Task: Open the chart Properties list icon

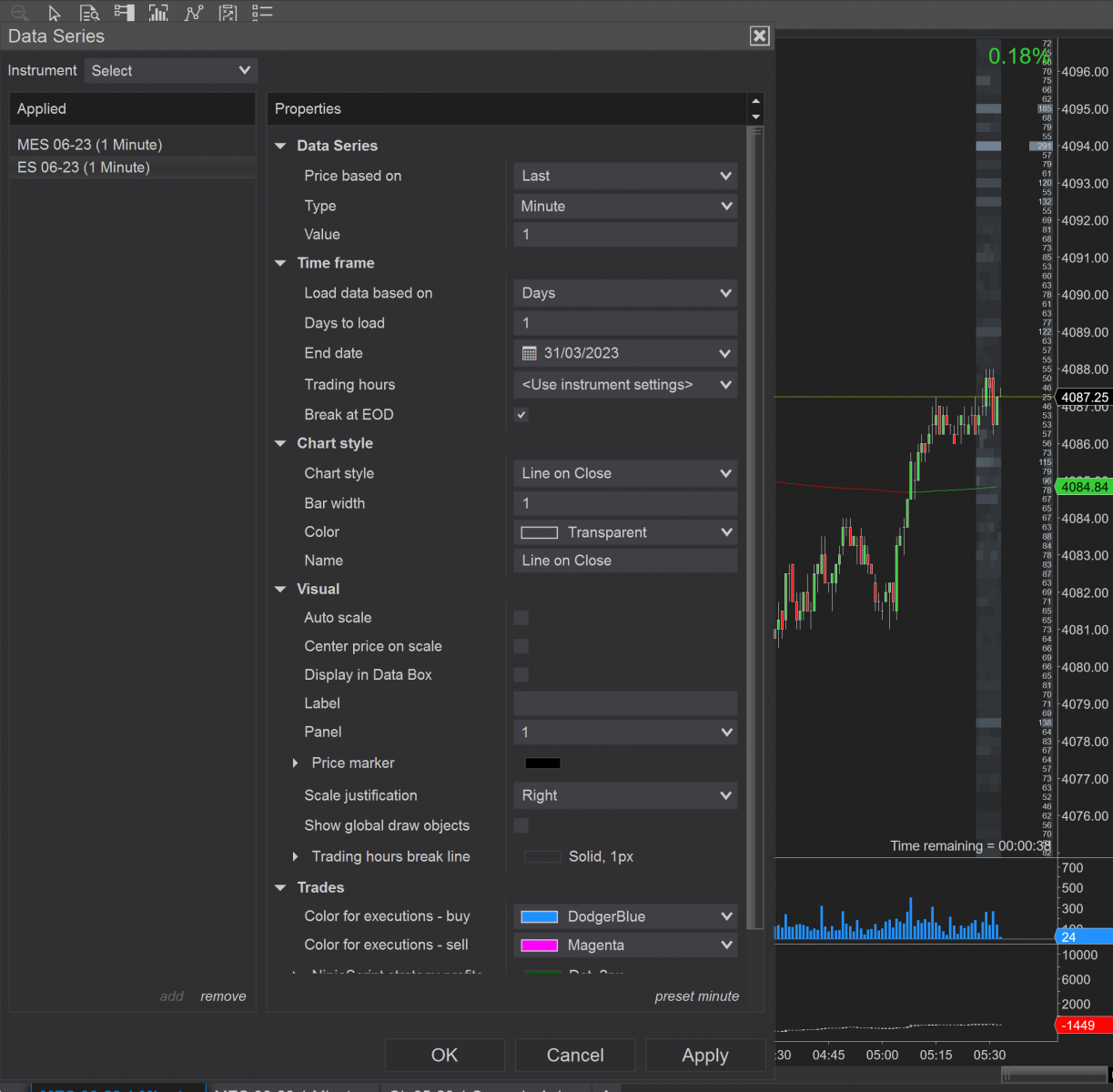Action: click(262, 12)
